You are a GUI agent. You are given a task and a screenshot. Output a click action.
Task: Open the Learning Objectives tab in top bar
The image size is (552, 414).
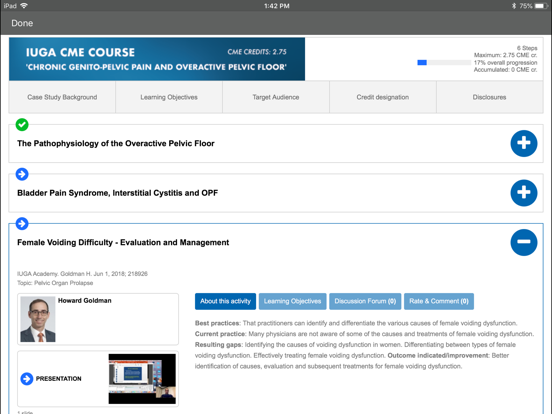pyautogui.click(x=169, y=97)
